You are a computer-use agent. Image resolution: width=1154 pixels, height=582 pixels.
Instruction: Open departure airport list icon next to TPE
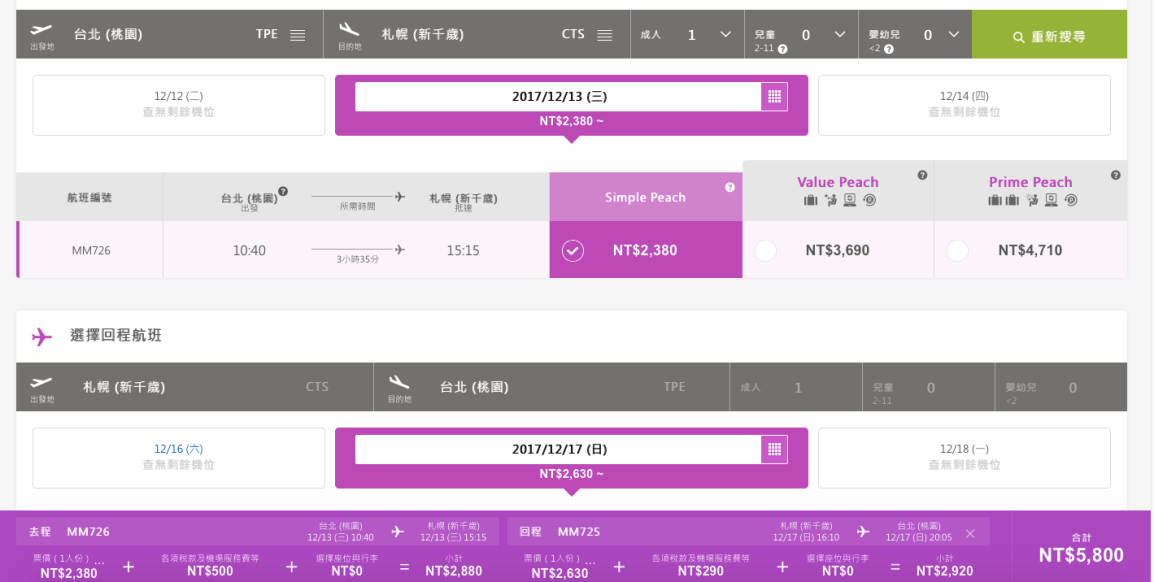tap(297, 35)
